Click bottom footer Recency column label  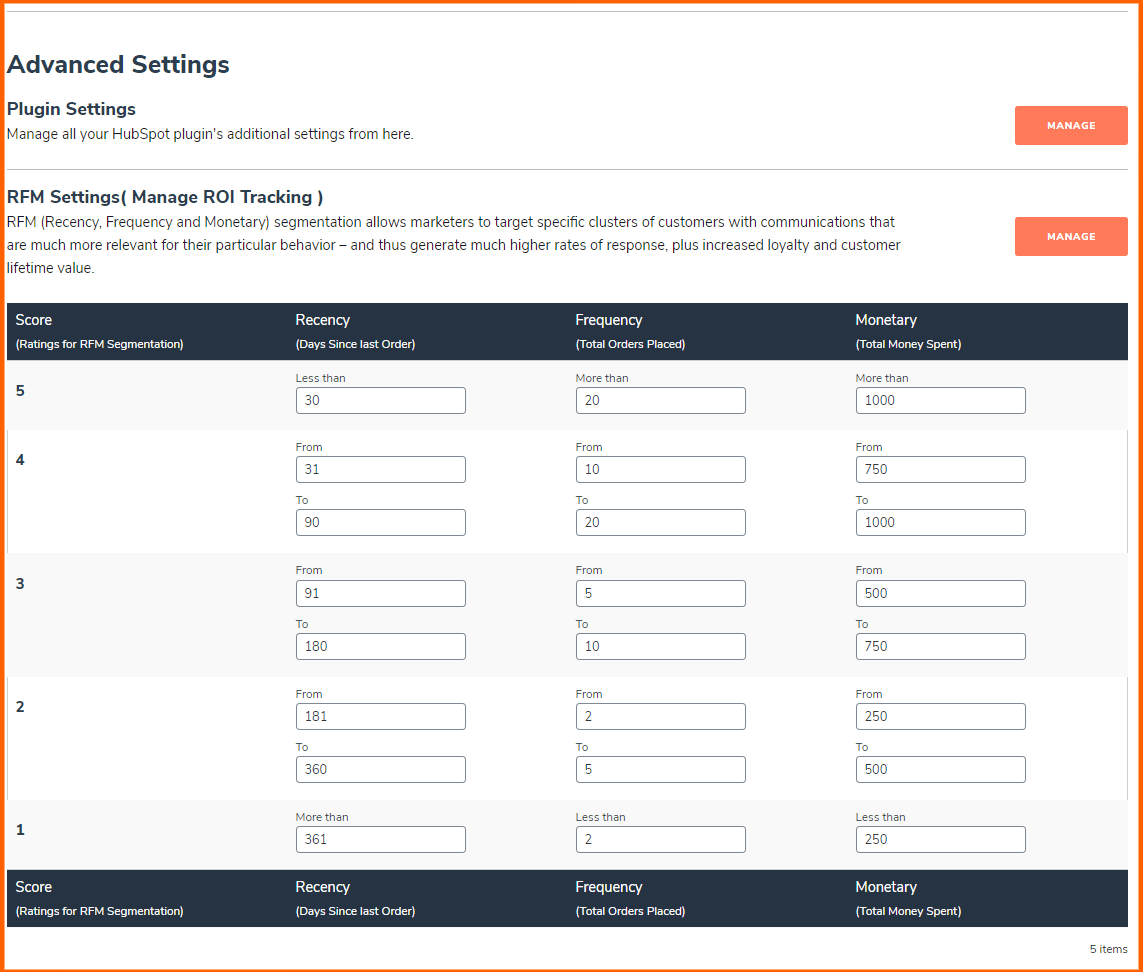coord(322,887)
